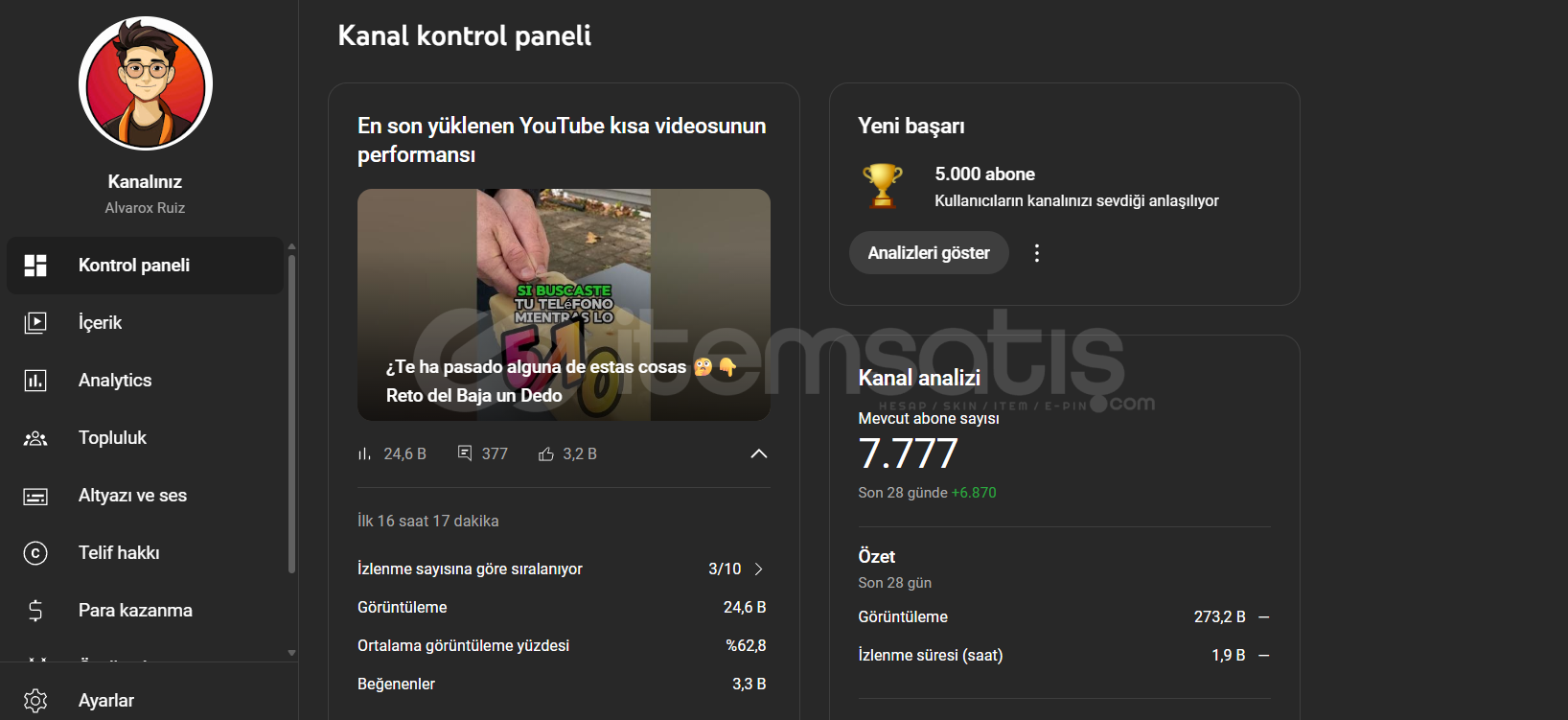Open the İçerik content icon
Screen dimensions: 1568x720
(x=35, y=323)
